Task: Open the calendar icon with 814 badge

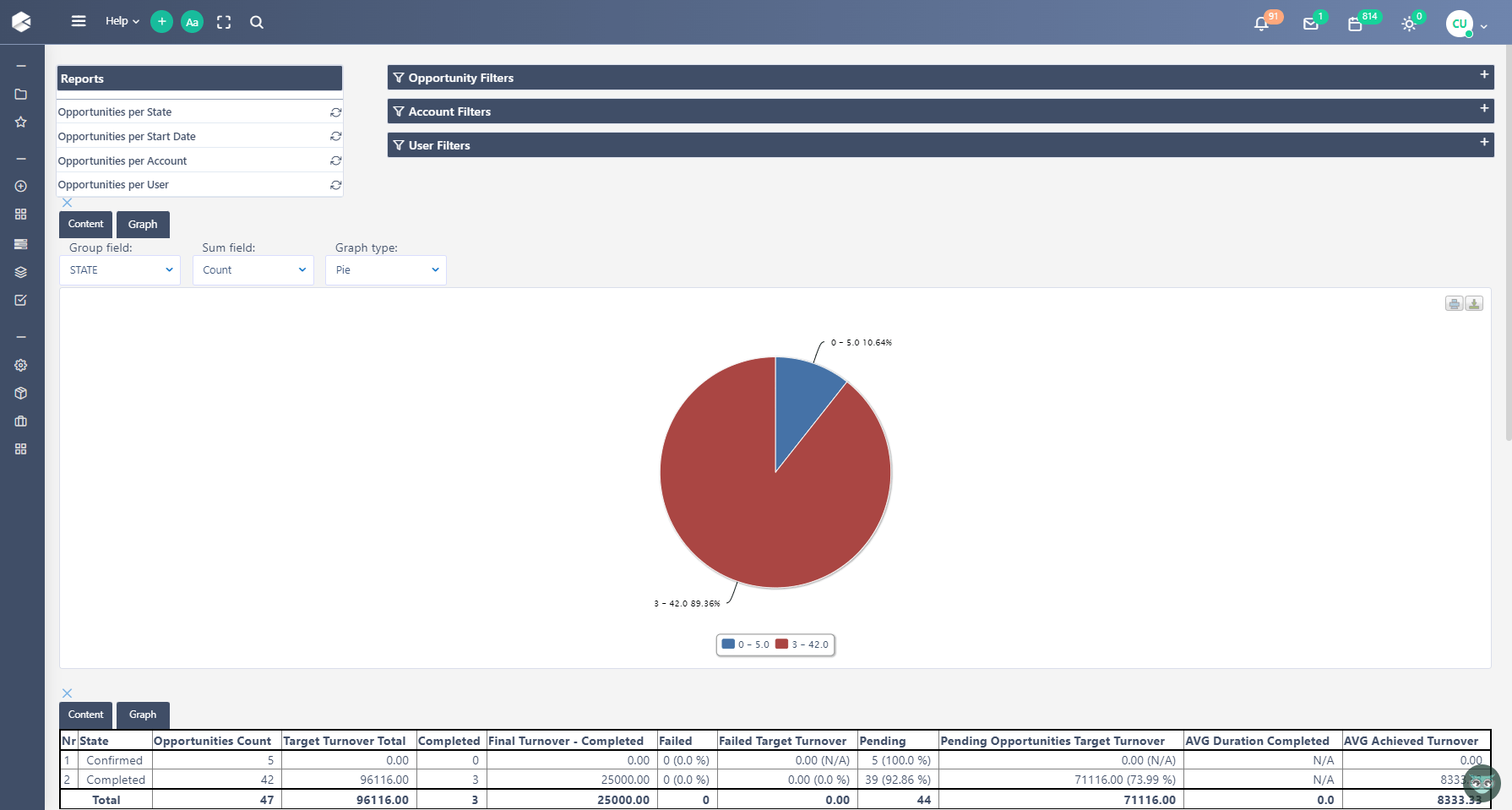Action: pyautogui.click(x=1355, y=24)
